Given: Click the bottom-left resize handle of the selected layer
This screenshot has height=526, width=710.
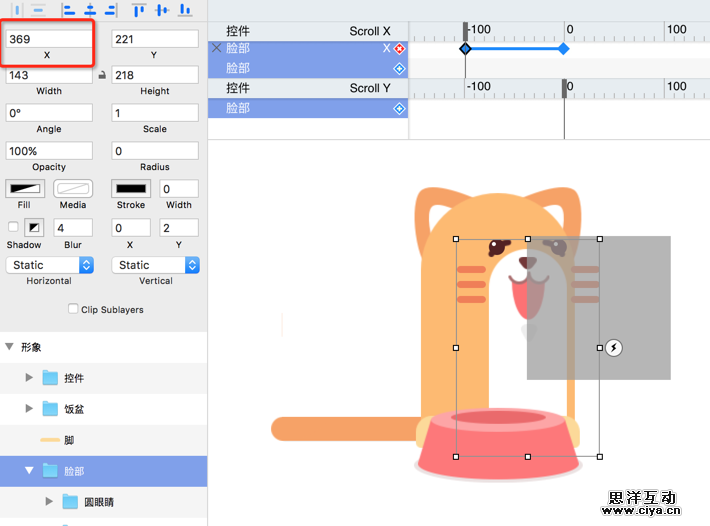Looking at the screenshot, I should 456,457.
